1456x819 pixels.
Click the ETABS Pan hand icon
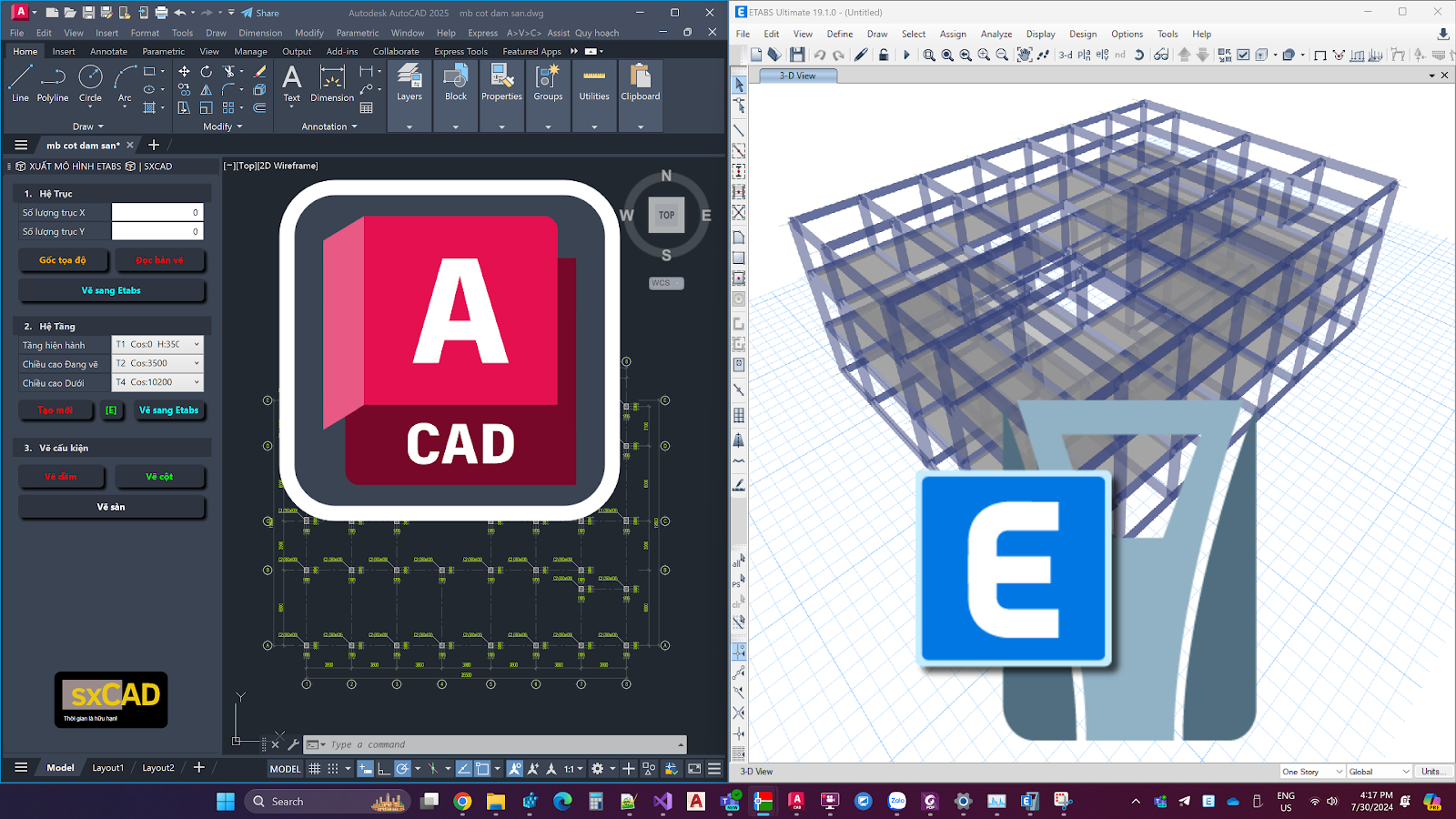(x=1024, y=55)
